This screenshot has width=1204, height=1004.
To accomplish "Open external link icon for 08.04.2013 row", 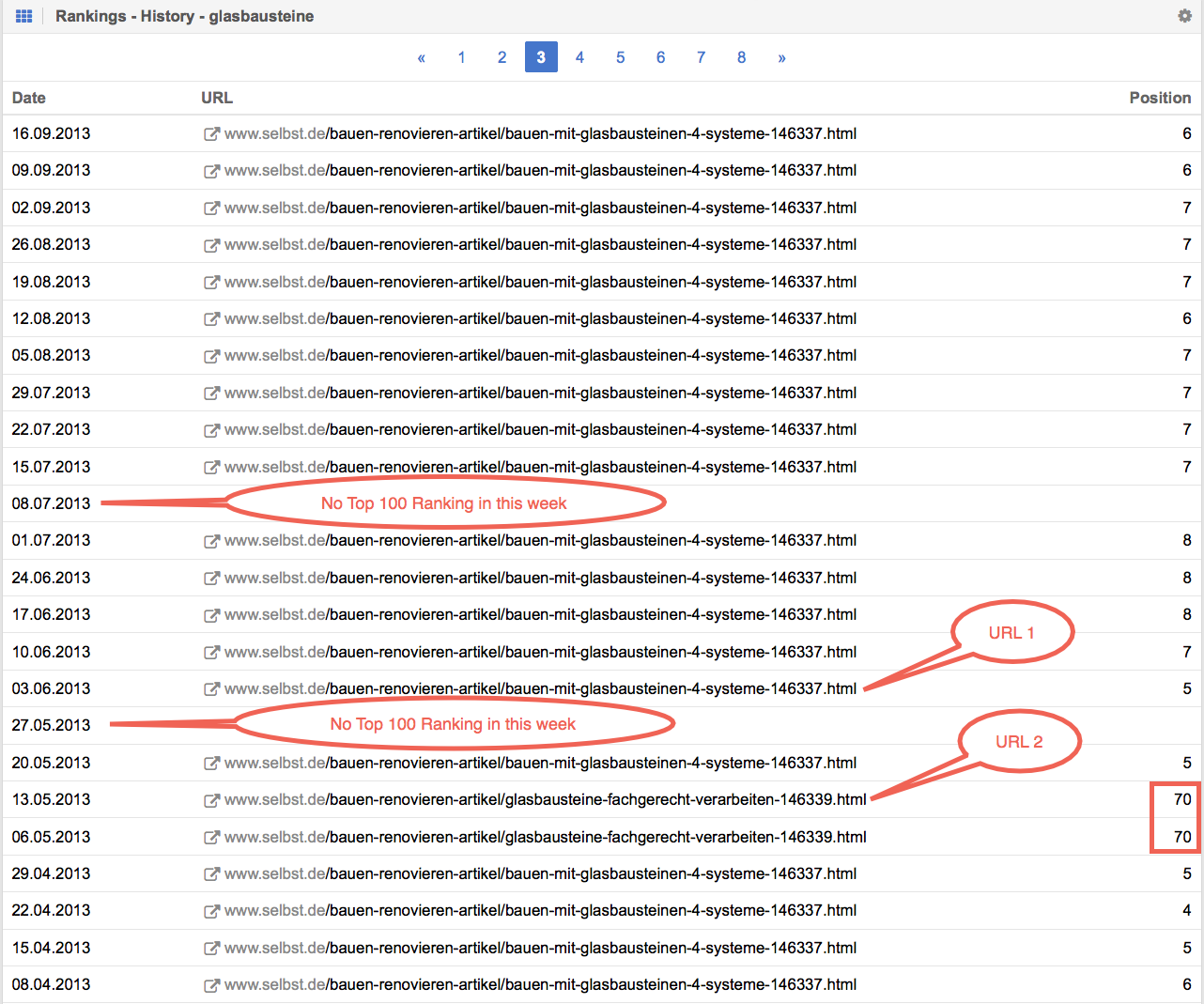I will 211,985.
